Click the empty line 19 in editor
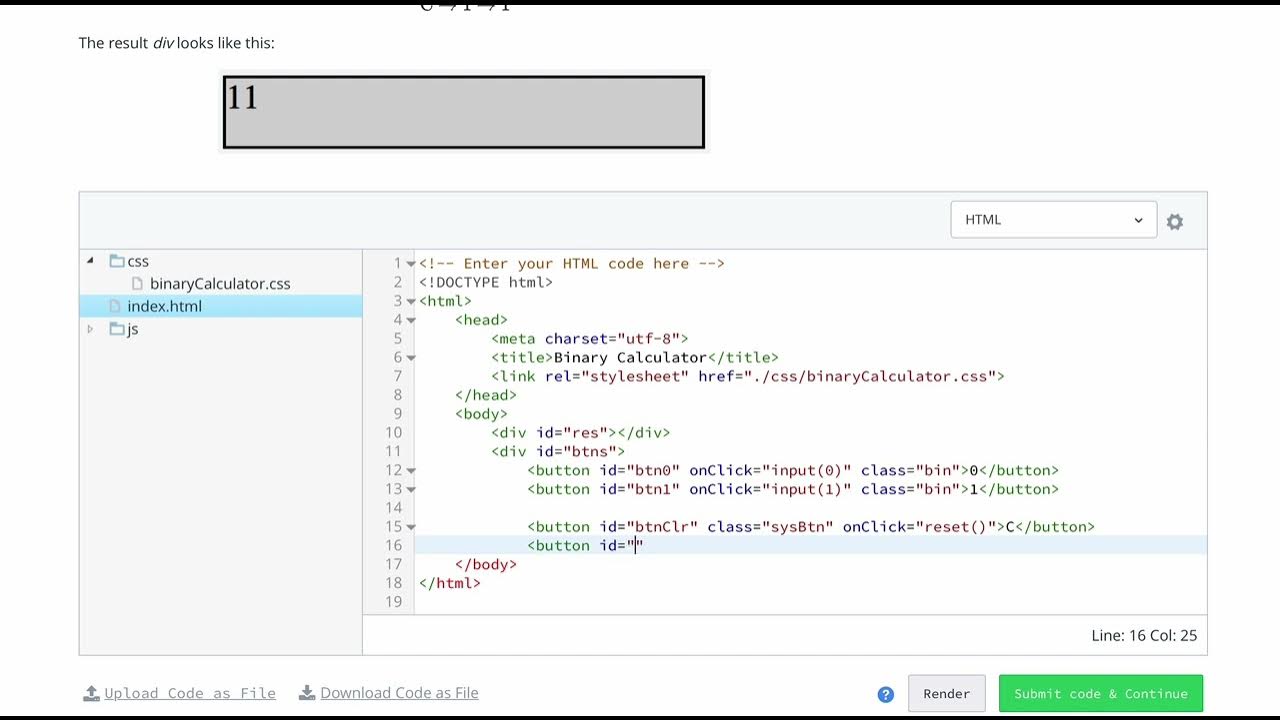 (810, 602)
